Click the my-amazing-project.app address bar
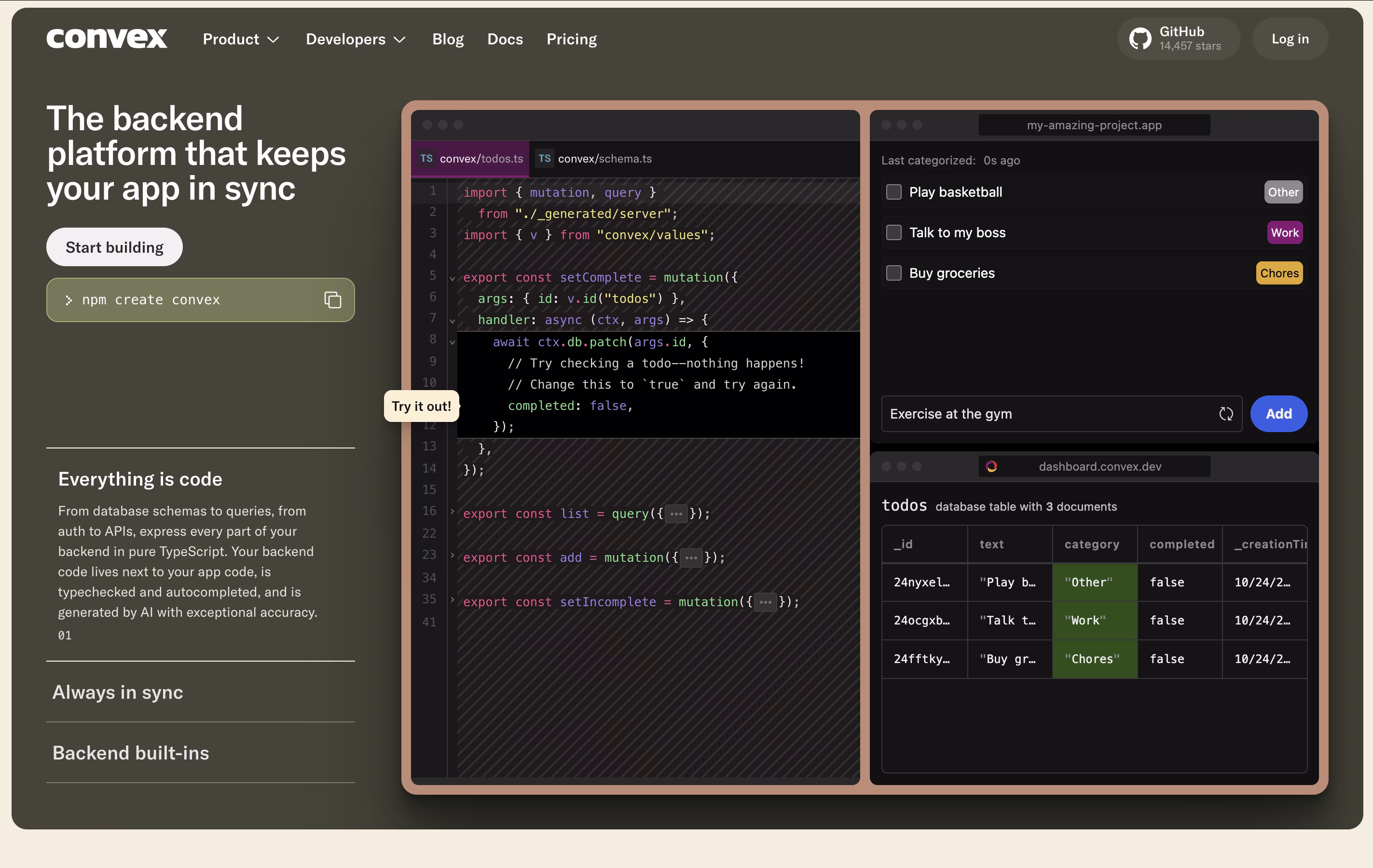The height and width of the screenshot is (868, 1373). (x=1094, y=125)
